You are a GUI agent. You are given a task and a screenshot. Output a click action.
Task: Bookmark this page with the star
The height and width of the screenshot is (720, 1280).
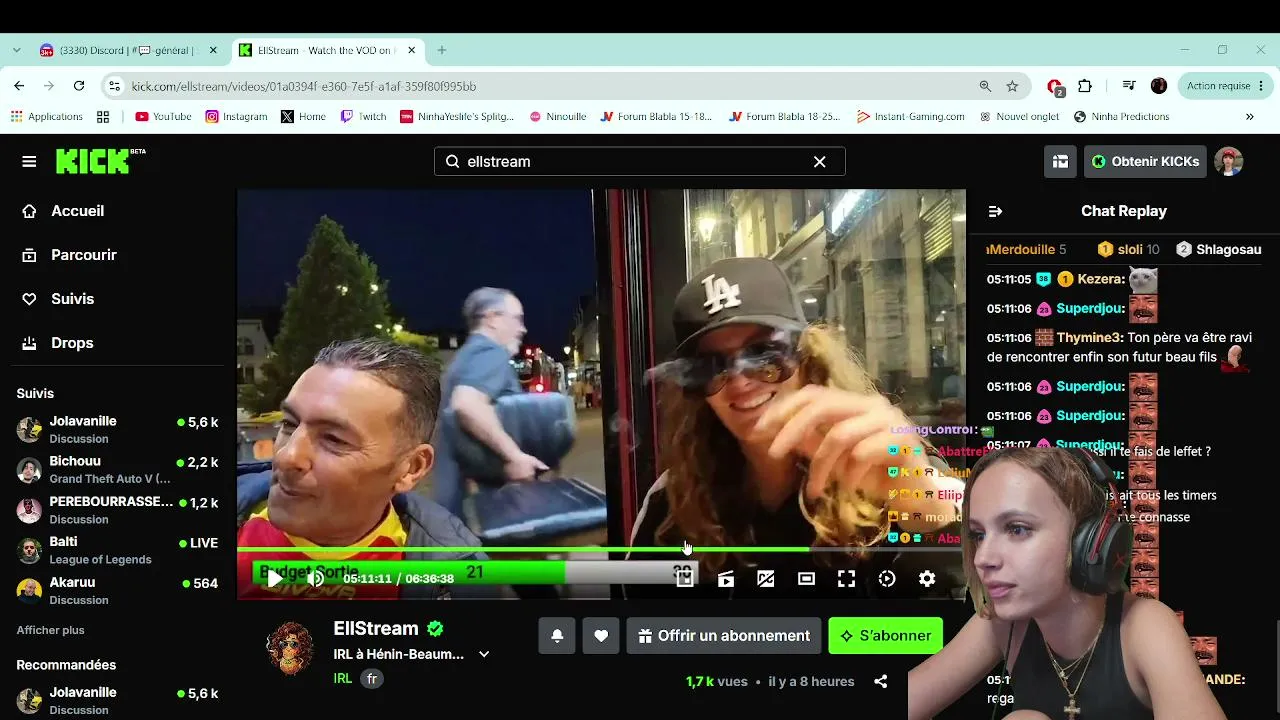click(1012, 86)
